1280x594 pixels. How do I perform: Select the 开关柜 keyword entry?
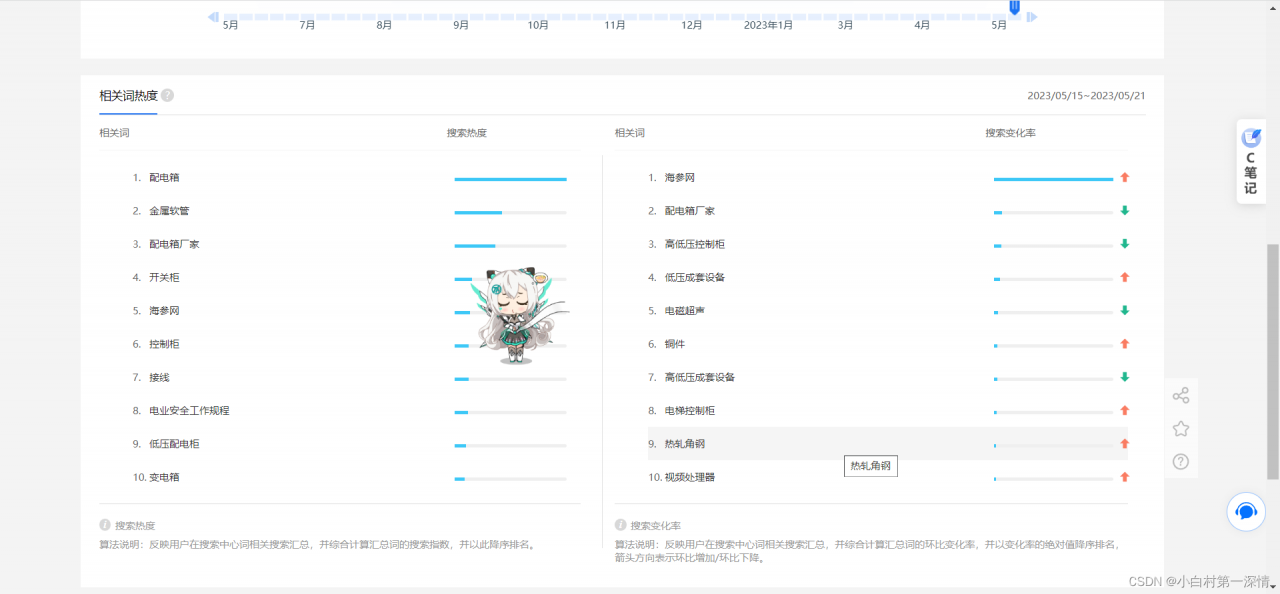[166, 277]
